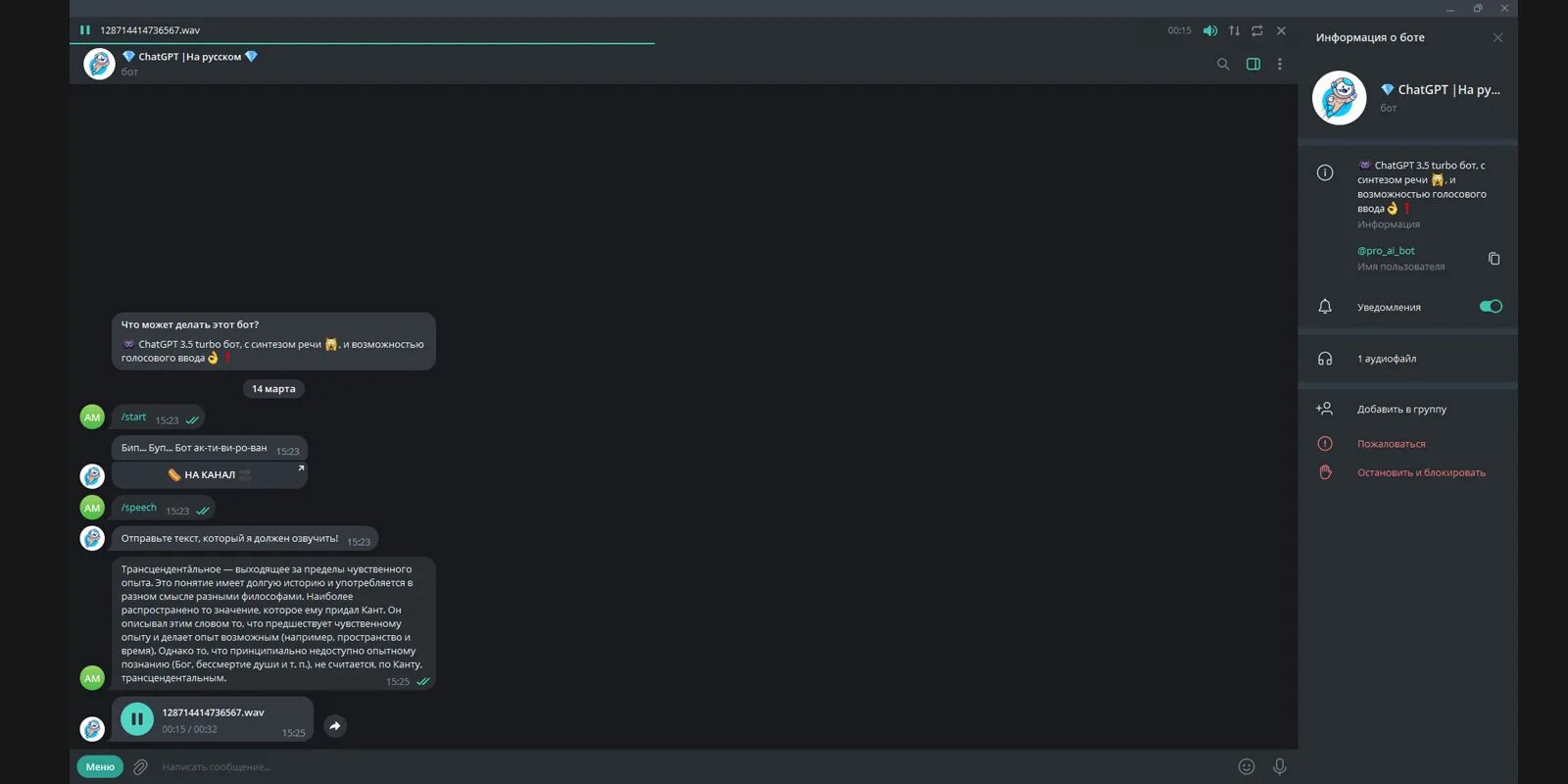Toggle repeat in the audio player bar
1568x784 pixels.
point(1257,30)
